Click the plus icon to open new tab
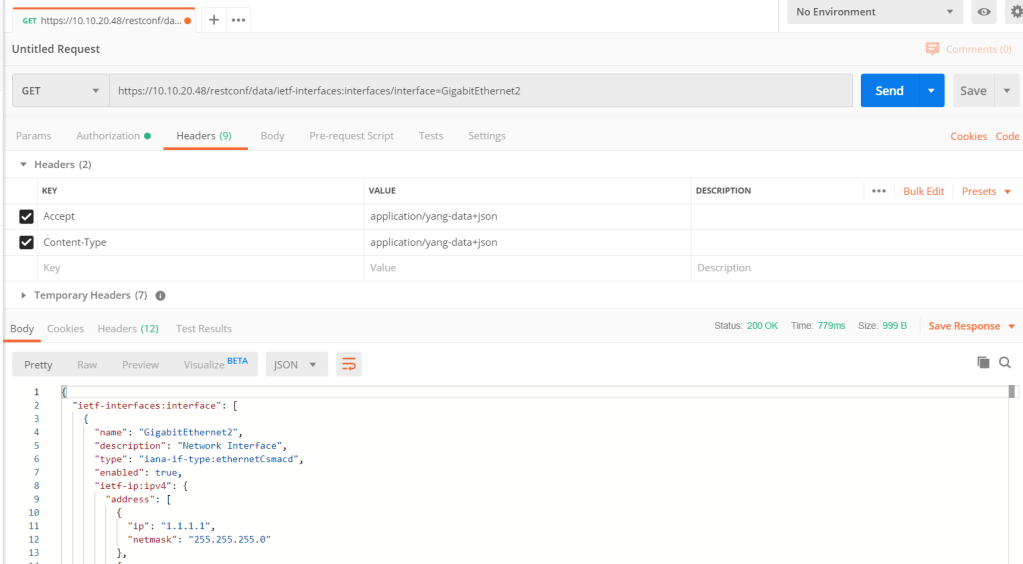The image size is (1023, 564). [214, 20]
